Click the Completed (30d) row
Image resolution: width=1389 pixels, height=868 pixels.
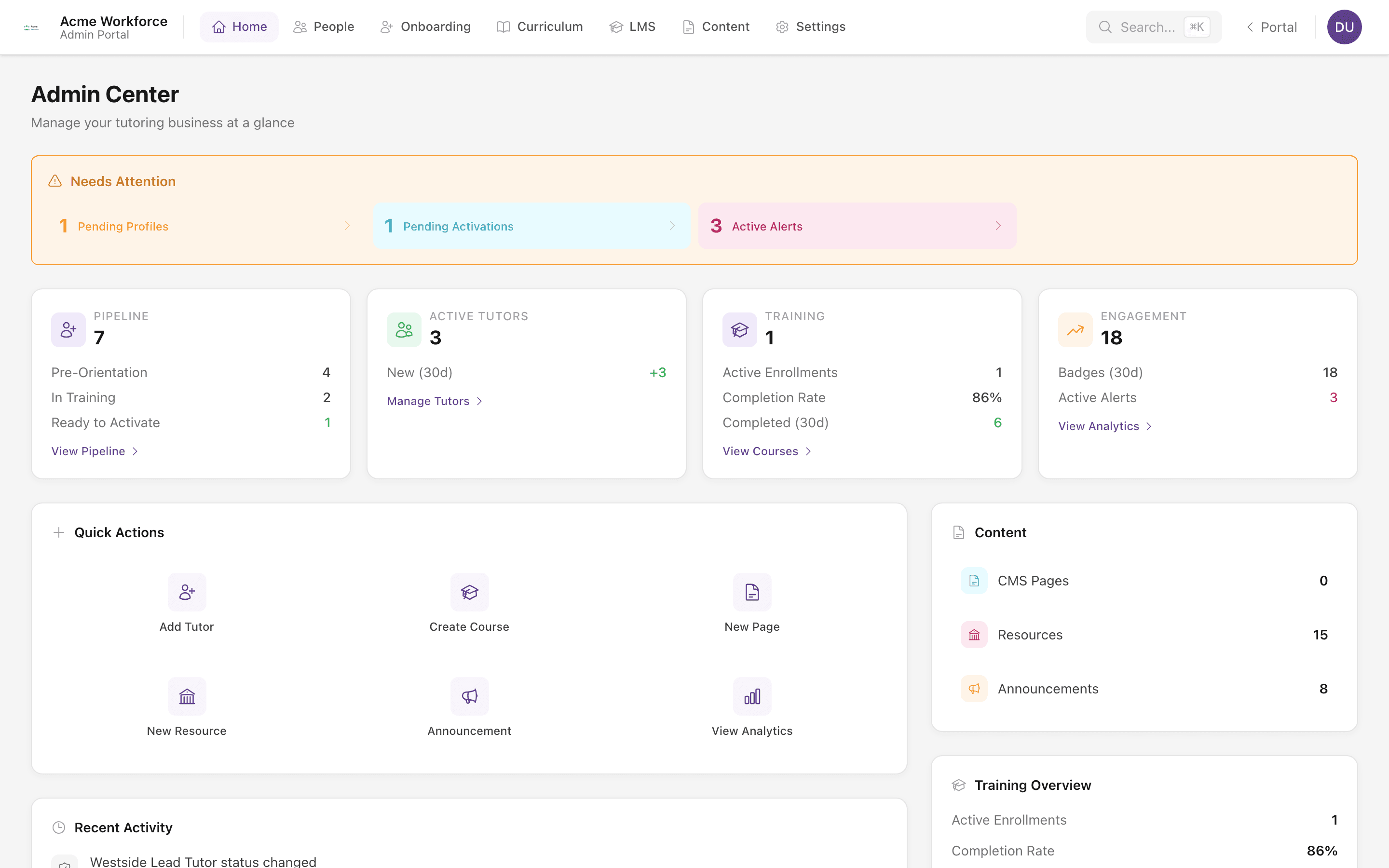862,422
